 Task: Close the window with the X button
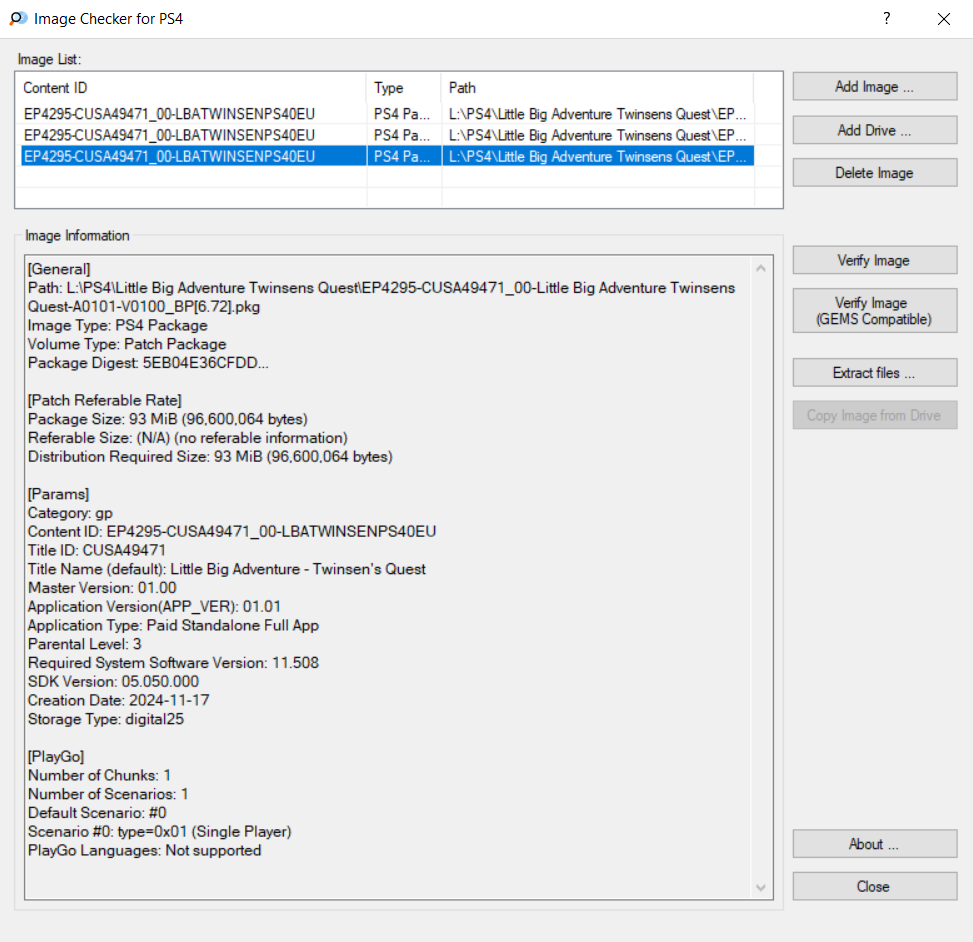(x=944, y=19)
